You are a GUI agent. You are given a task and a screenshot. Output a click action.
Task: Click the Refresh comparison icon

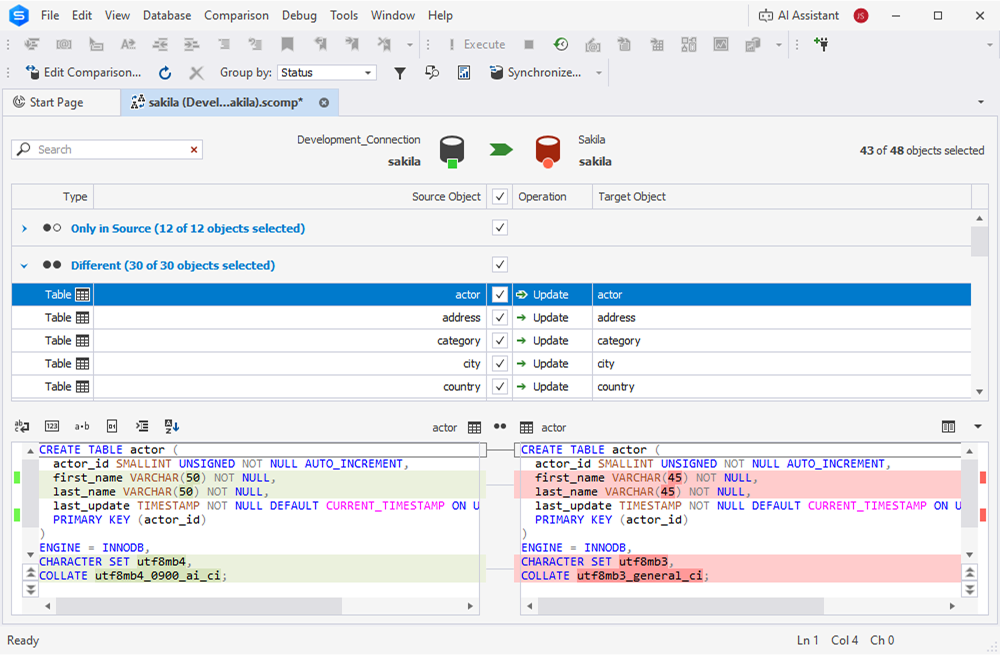click(x=165, y=73)
